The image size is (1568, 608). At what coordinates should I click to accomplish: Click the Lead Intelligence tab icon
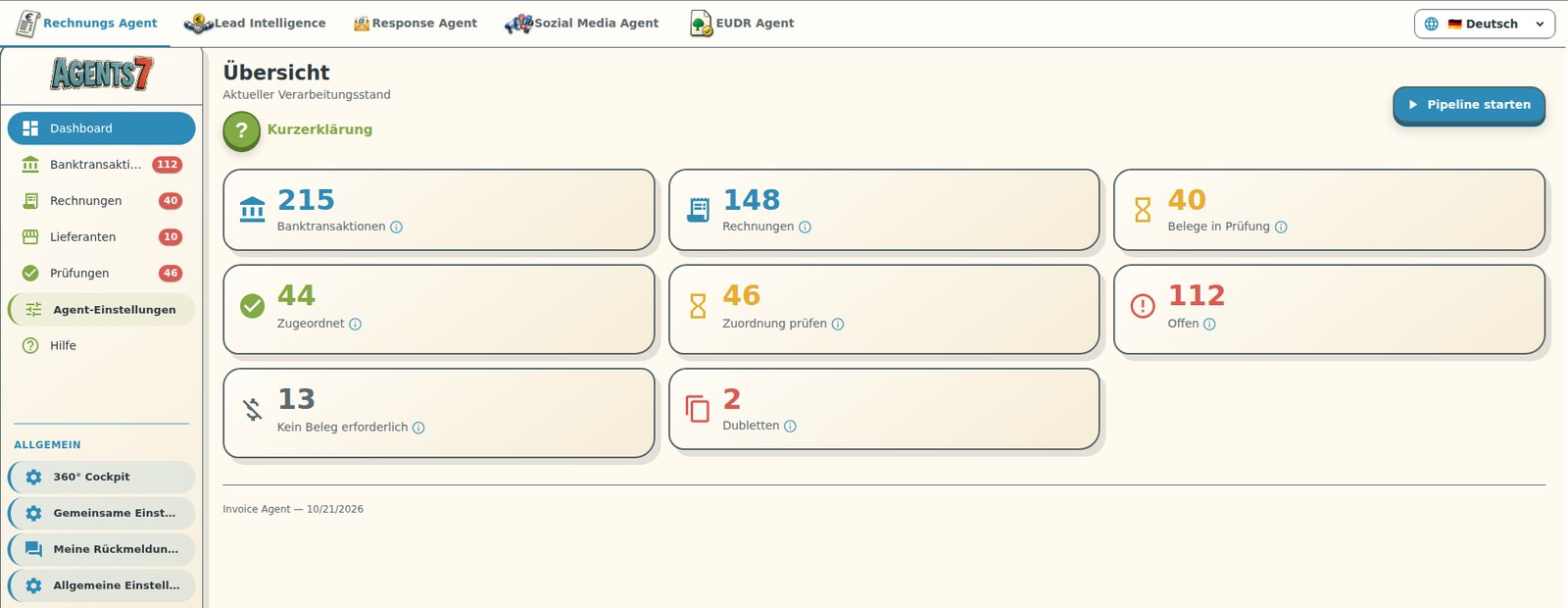coord(198,24)
